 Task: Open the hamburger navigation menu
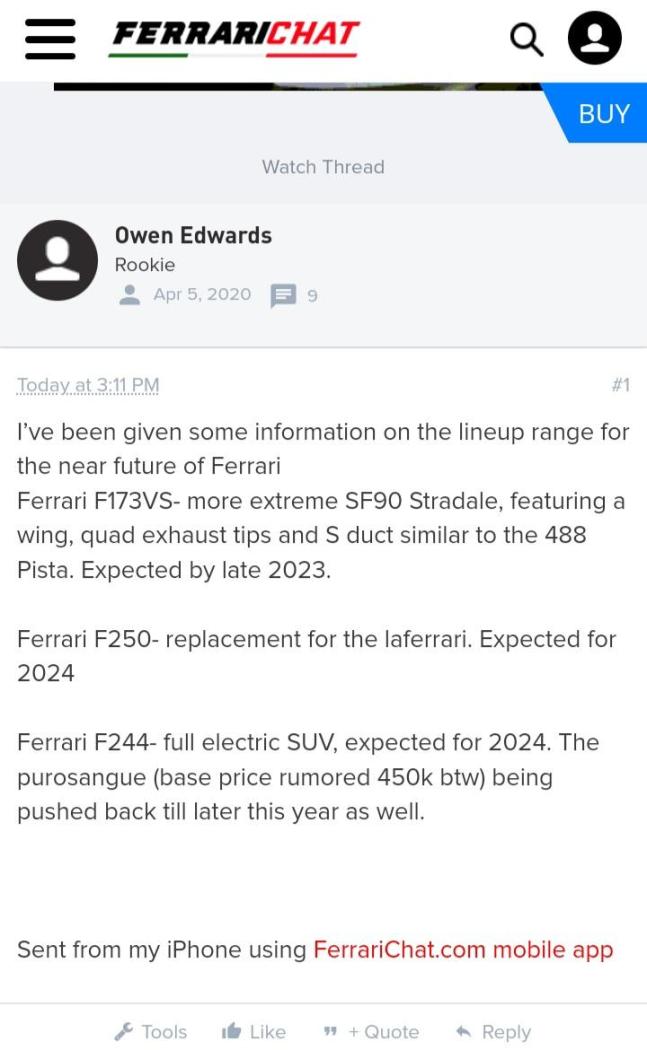click(x=50, y=38)
